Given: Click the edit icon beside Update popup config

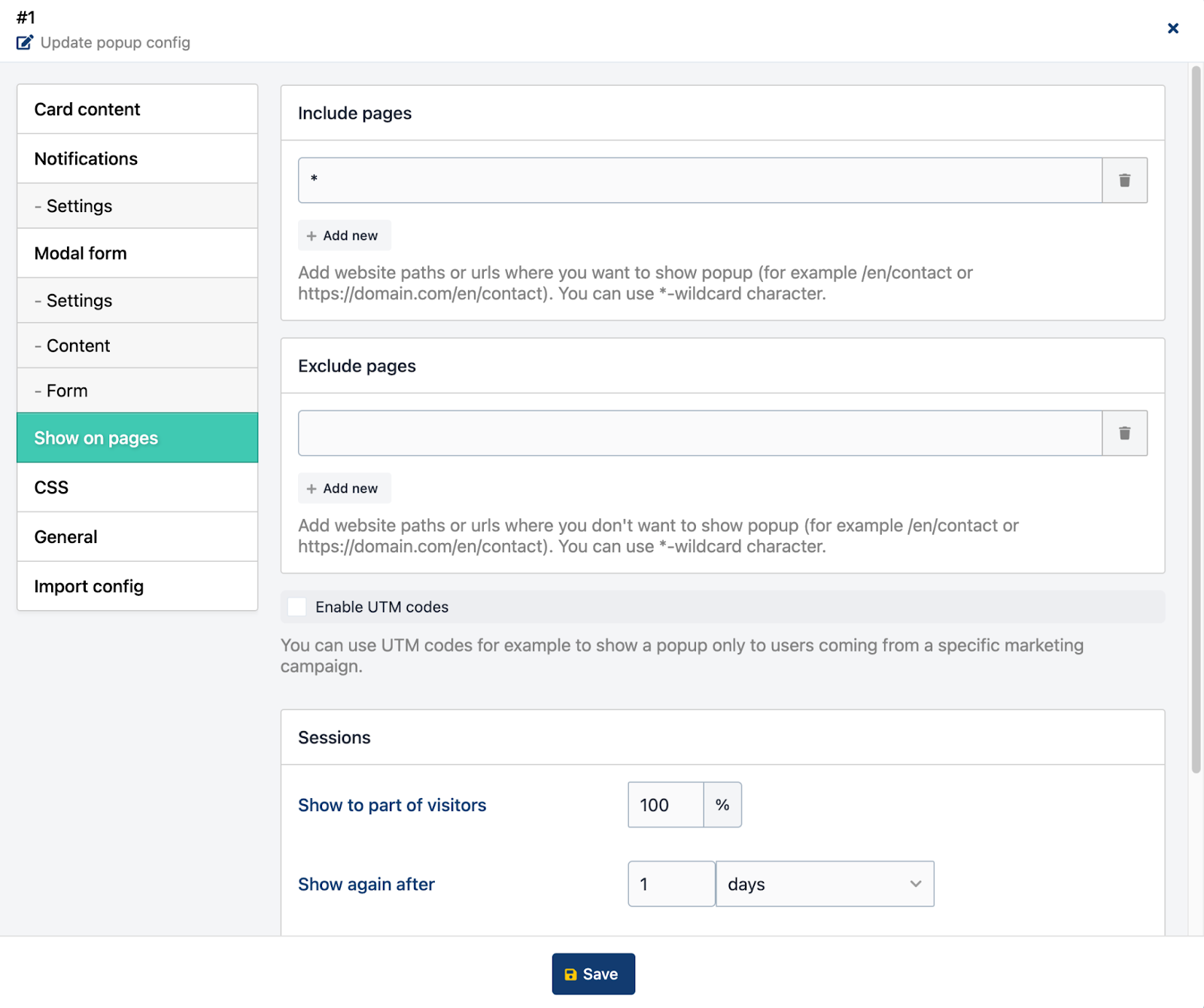Looking at the screenshot, I should tap(25, 43).
